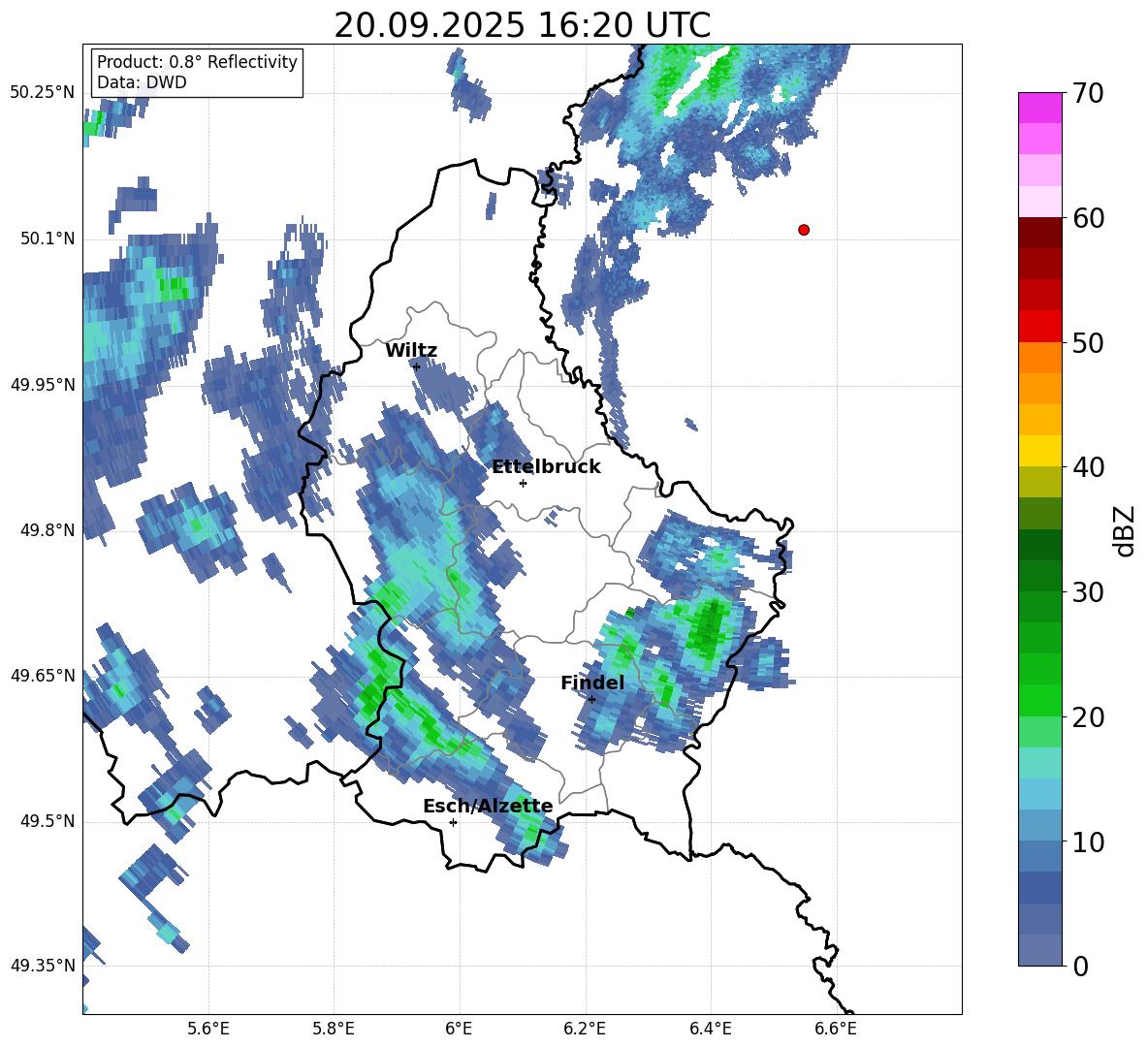1148x1048 pixels.
Task: Click the Ettelbruck city label
Action: pos(546,467)
